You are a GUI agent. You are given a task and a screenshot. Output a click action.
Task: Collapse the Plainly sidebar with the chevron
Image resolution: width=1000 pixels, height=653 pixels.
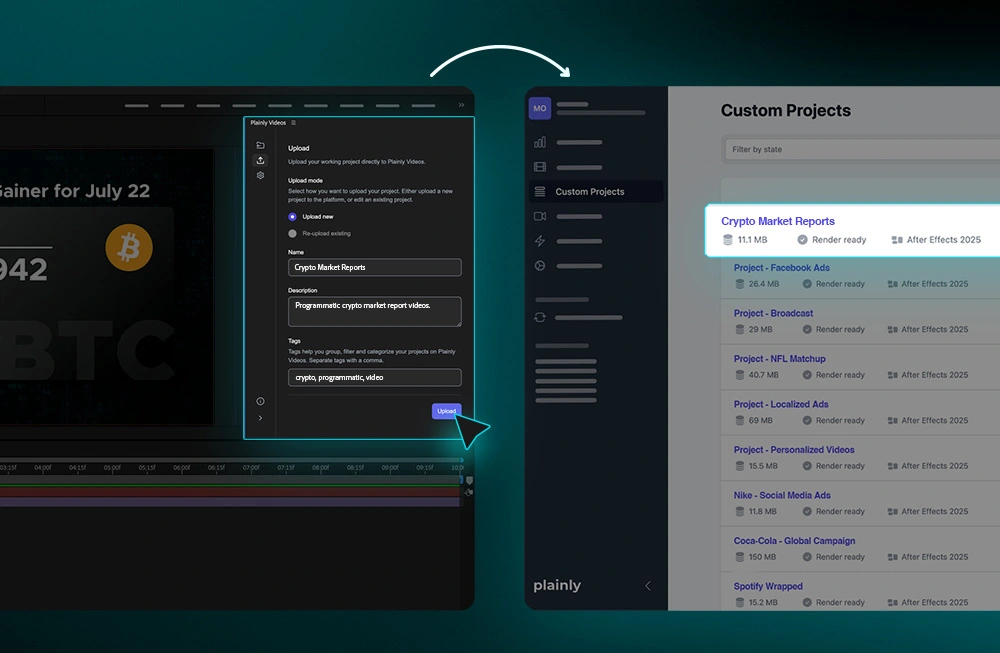tap(648, 585)
